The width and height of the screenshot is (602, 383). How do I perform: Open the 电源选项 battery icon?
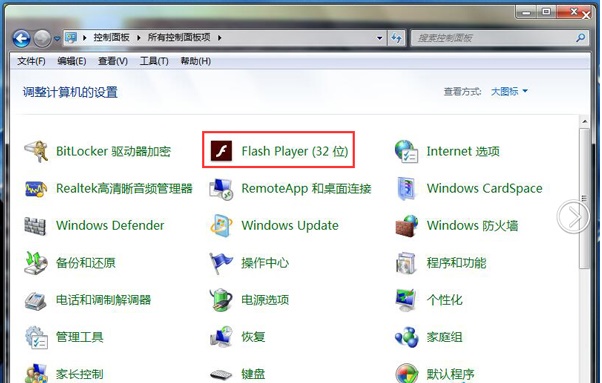(x=221, y=300)
